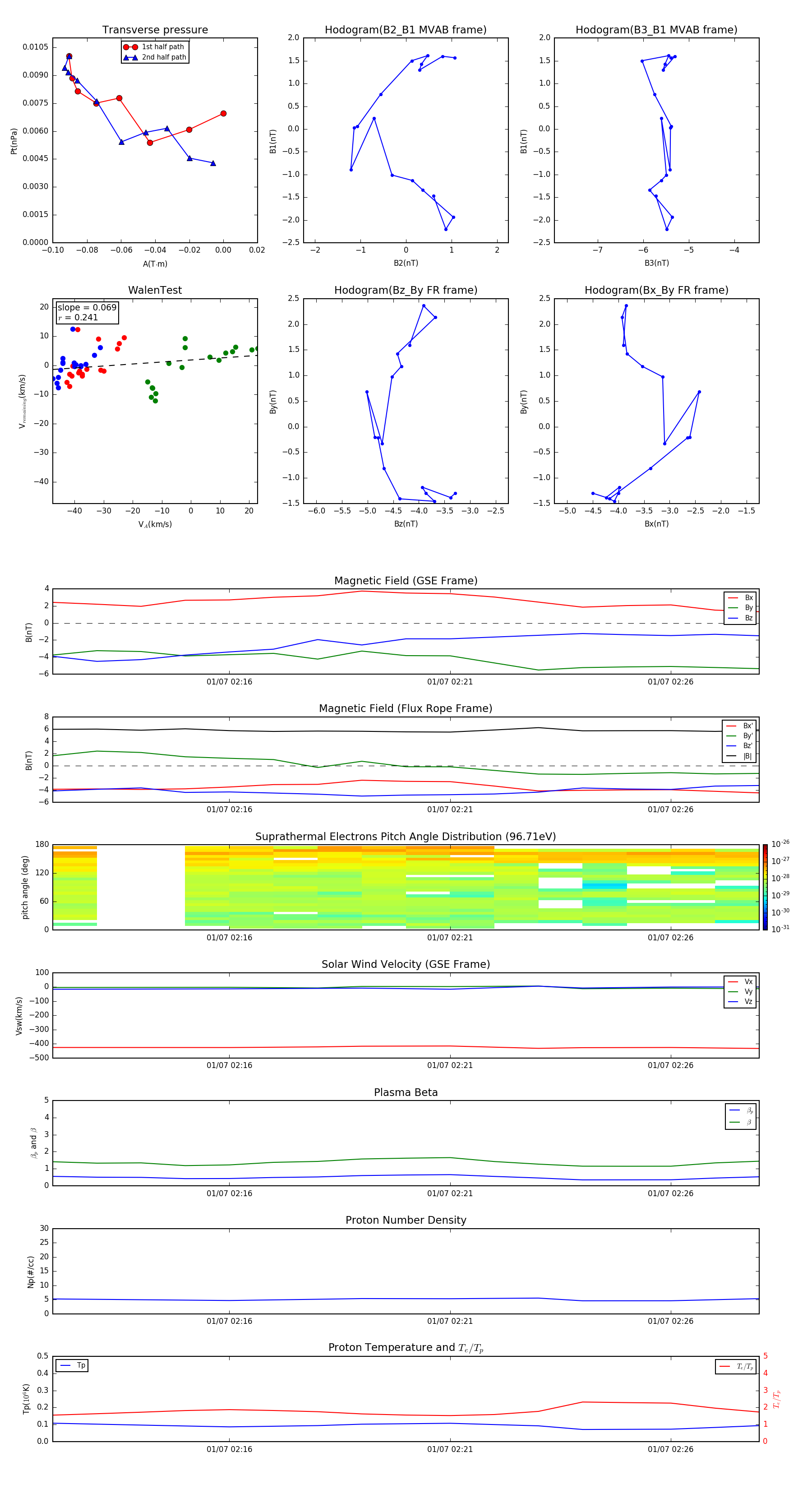Click the 'Vsw(km/s)' axis label
Viewport: 812px width, 1489px height.
click(x=19, y=1016)
